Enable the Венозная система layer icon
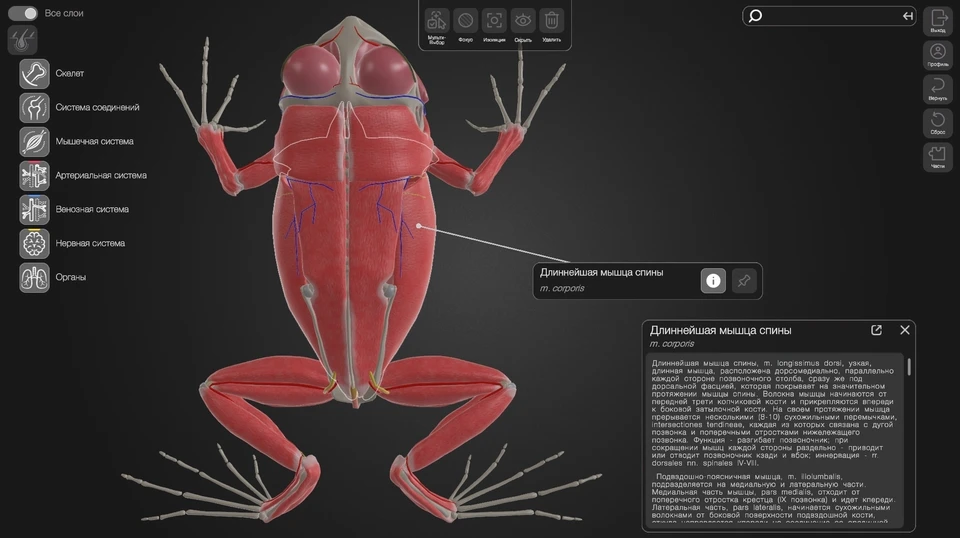Screen dimensions: 960x538 pyautogui.click(x=35, y=209)
